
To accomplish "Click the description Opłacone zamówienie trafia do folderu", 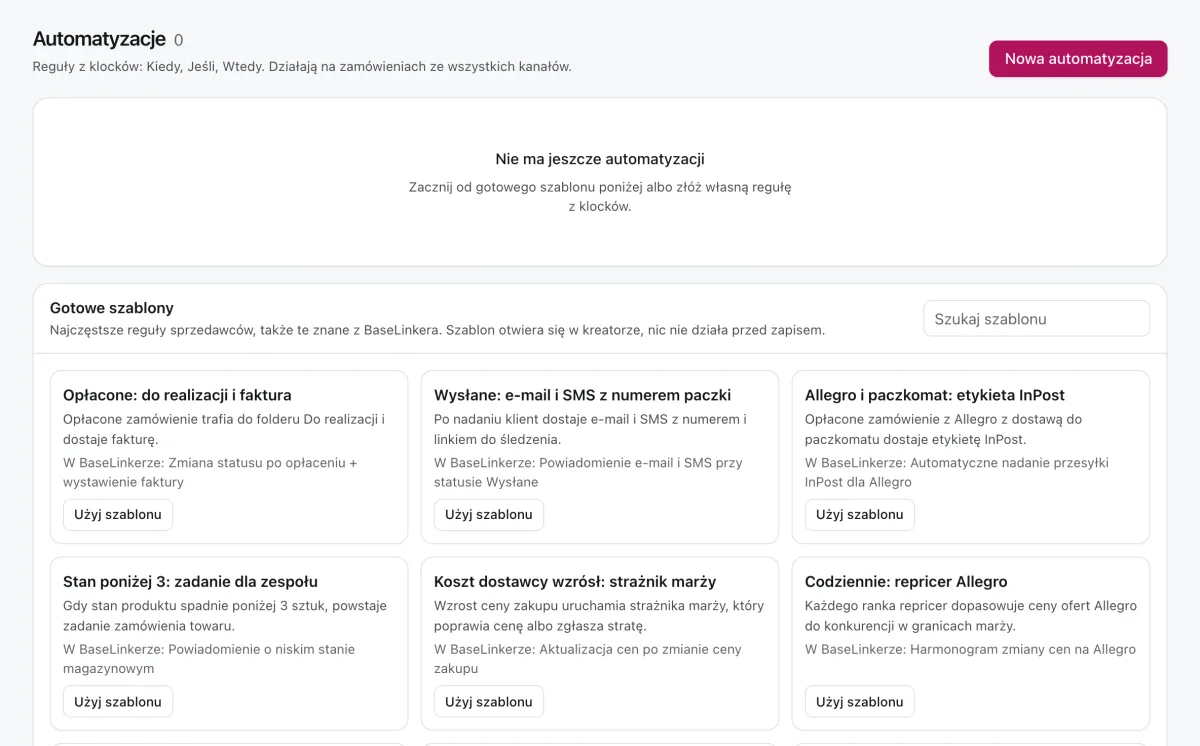I will (x=224, y=429).
